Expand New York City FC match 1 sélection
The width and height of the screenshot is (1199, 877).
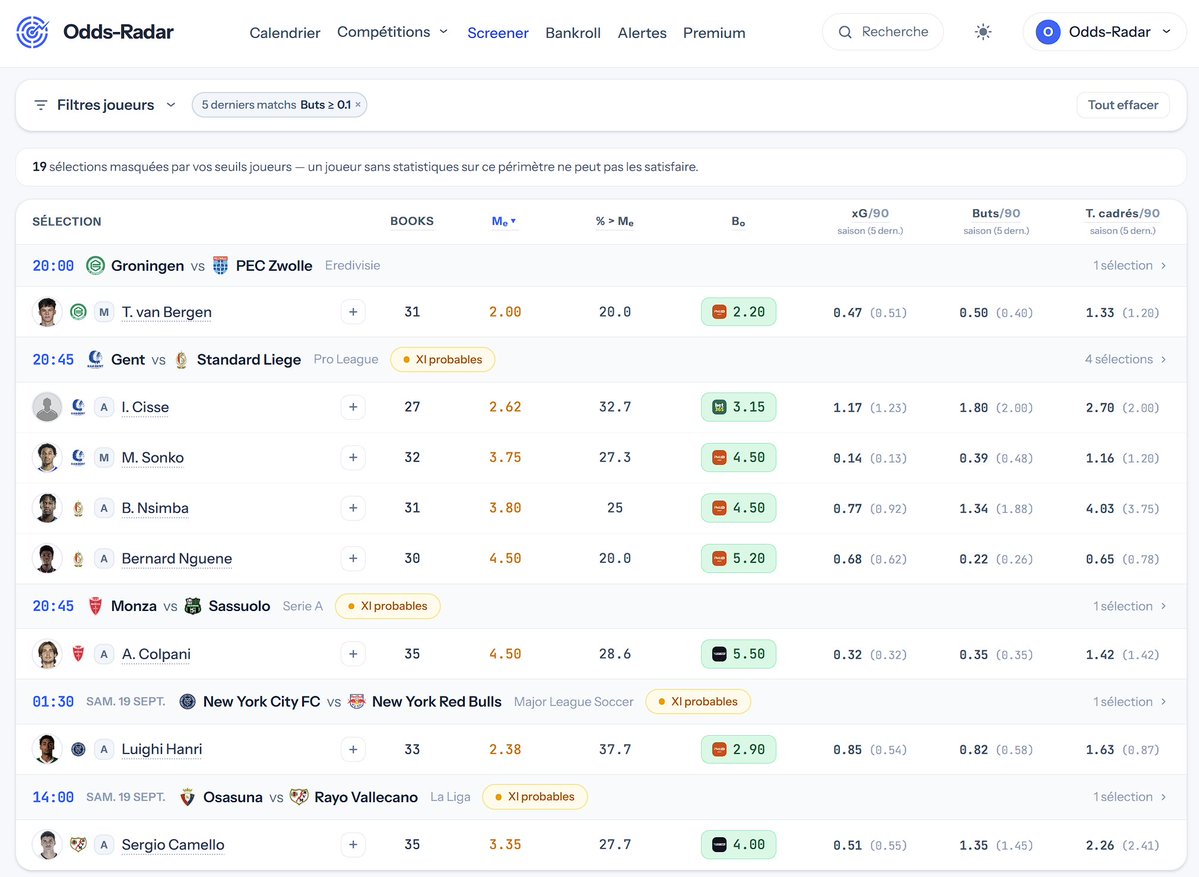point(1129,702)
